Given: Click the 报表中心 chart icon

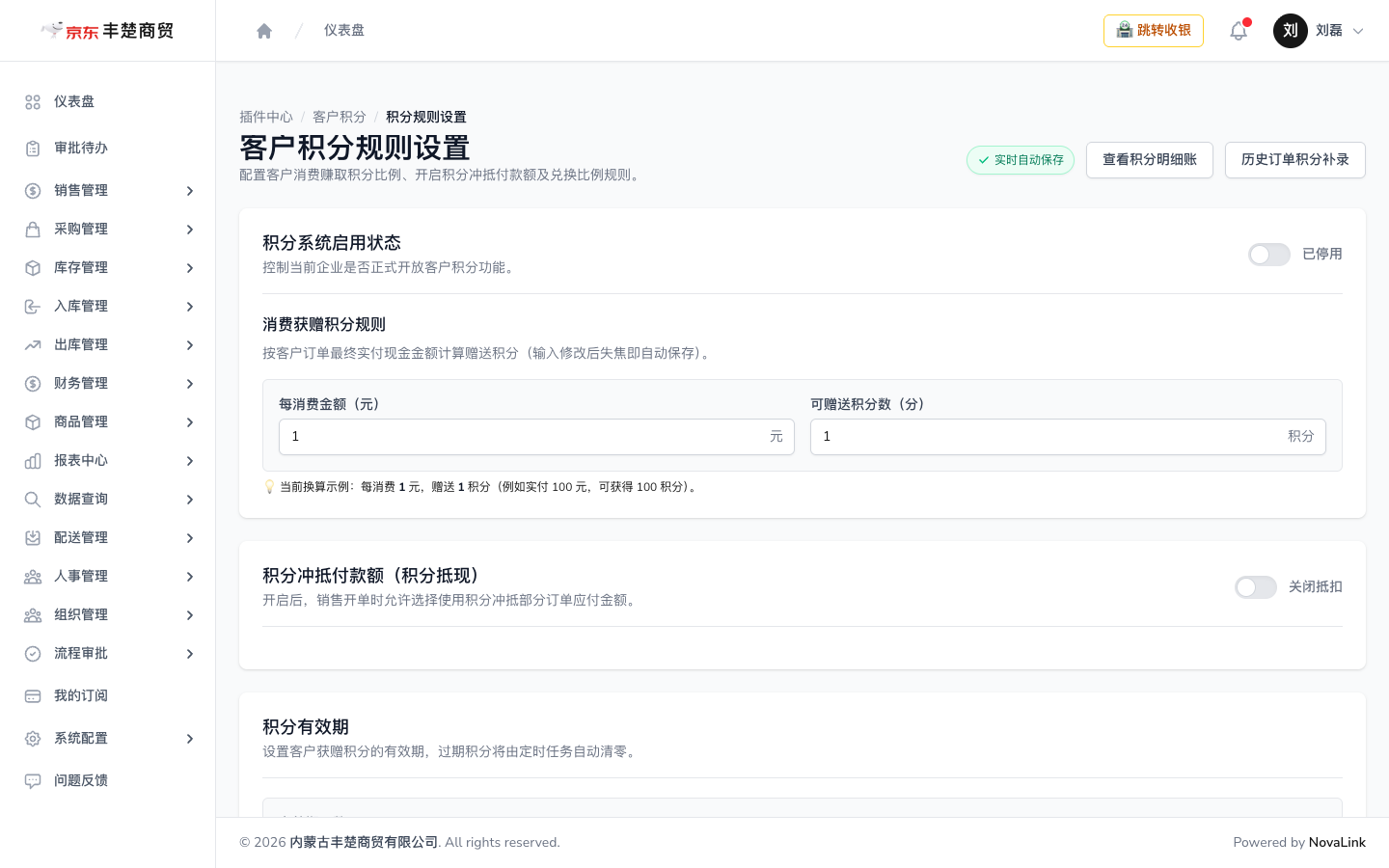Looking at the screenshot, I should (x=33, y=461).
